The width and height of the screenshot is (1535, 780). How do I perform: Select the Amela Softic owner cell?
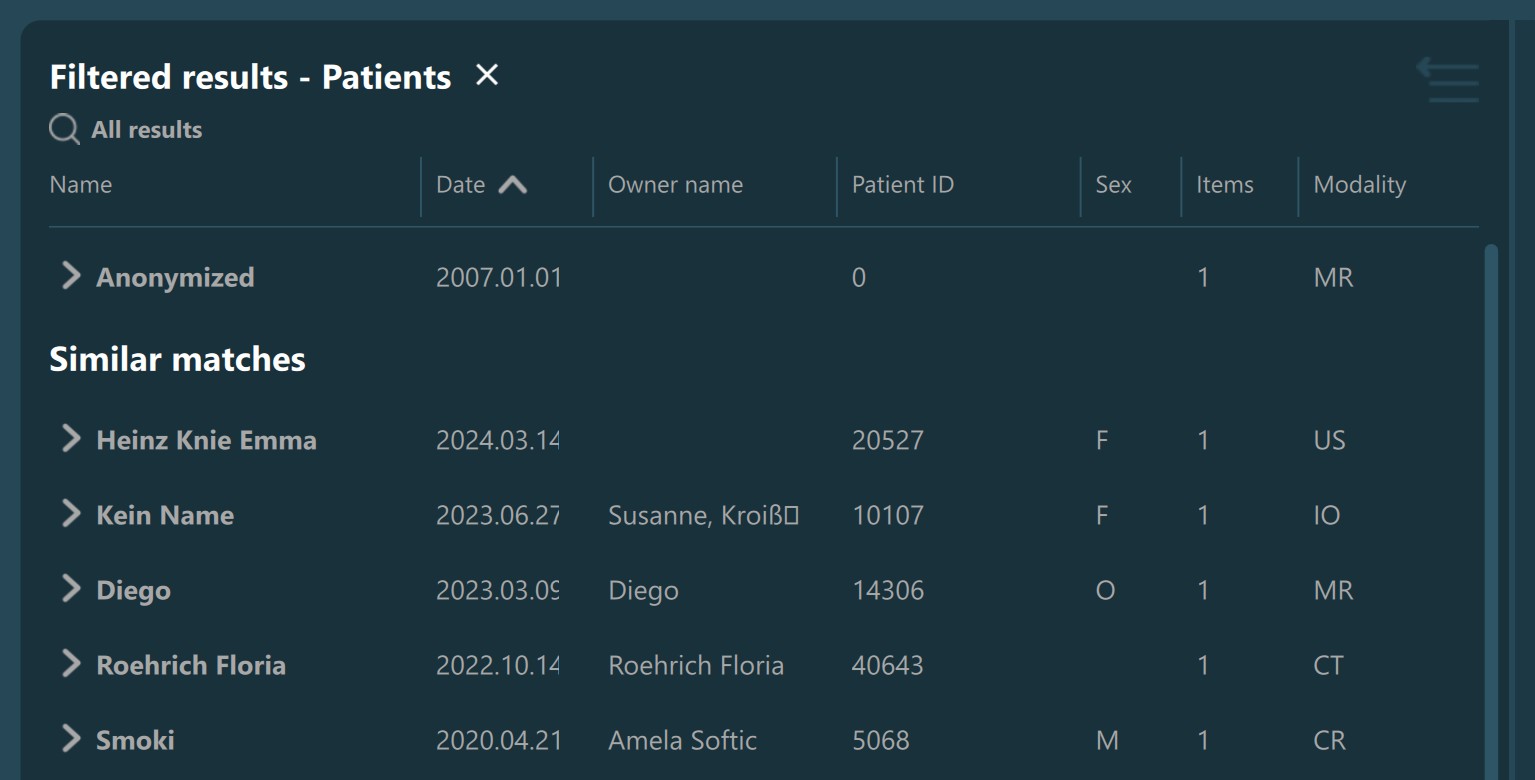click(x=682, y=740)
